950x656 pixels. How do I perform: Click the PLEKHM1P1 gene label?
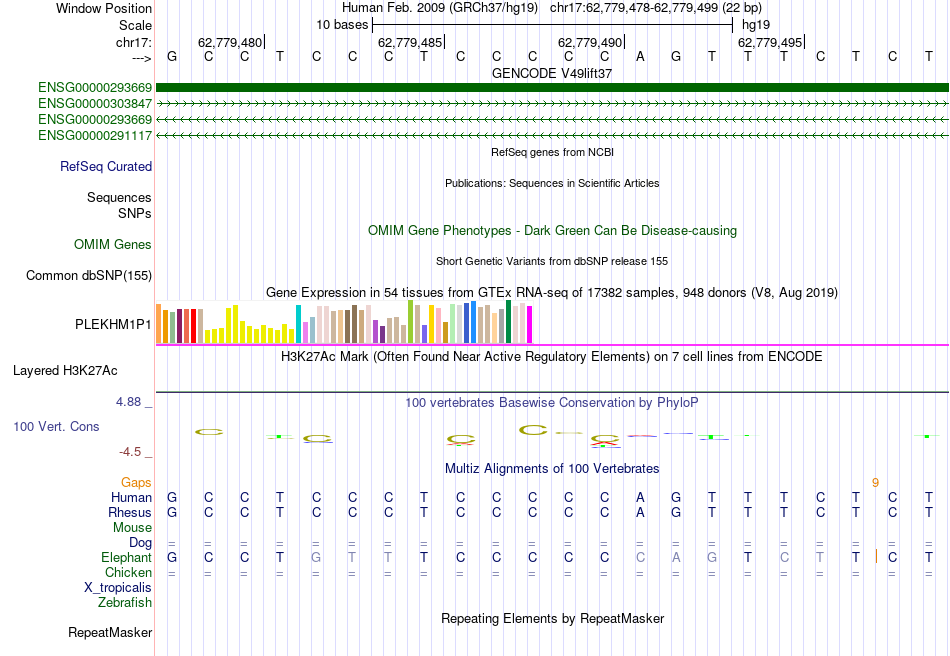pyautogui.click(x=113, y=325)
